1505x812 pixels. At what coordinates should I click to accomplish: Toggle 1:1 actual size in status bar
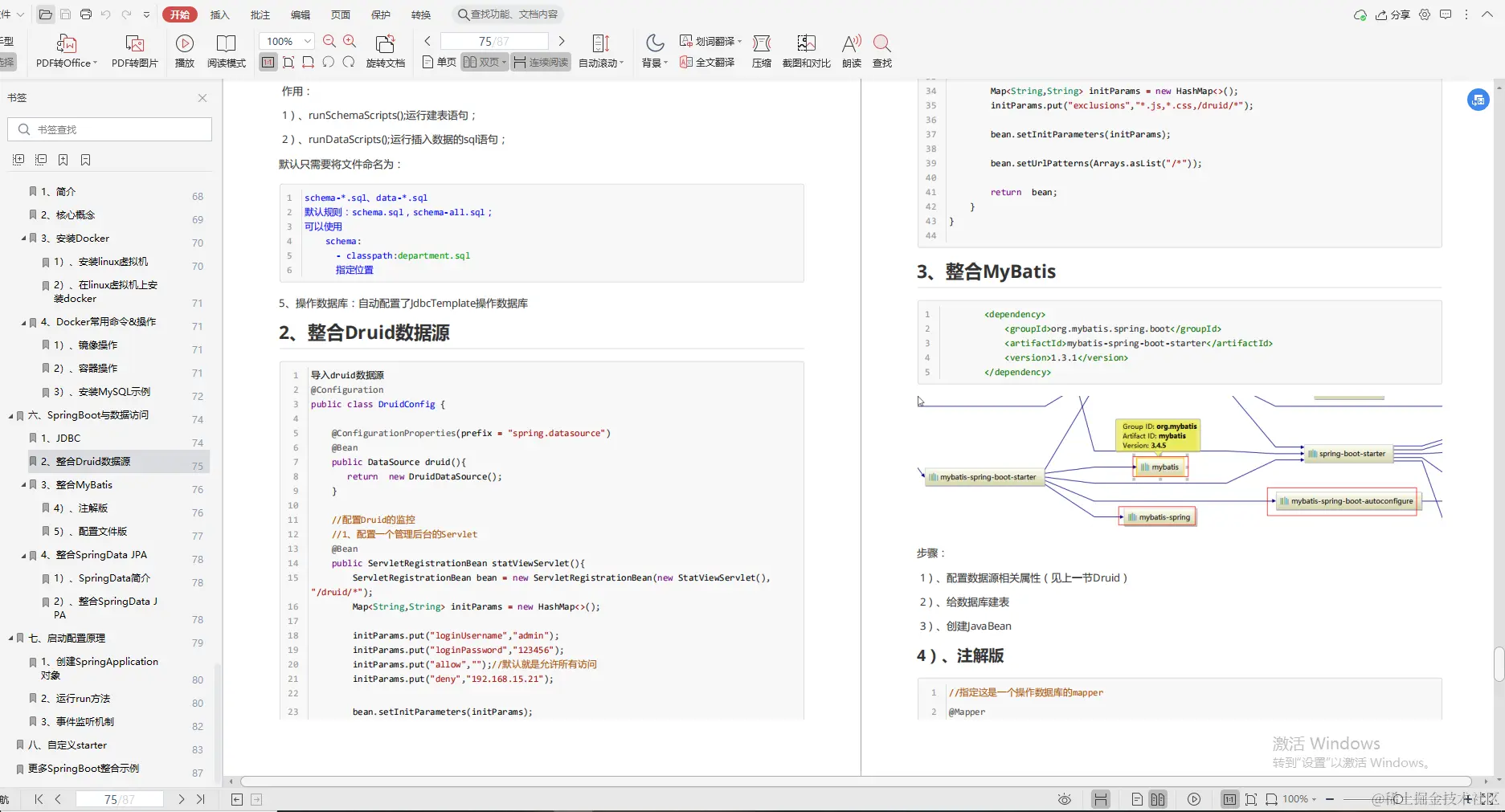tap(1229, 799)
